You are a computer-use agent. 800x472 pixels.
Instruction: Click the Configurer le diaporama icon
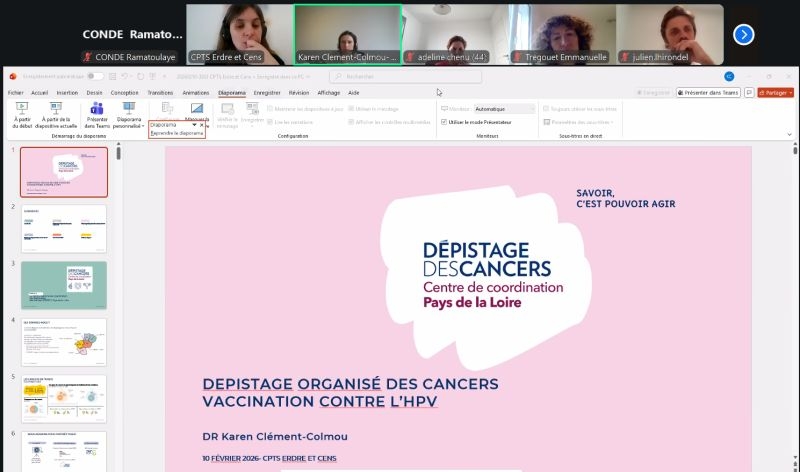click(x=167, y=108)
